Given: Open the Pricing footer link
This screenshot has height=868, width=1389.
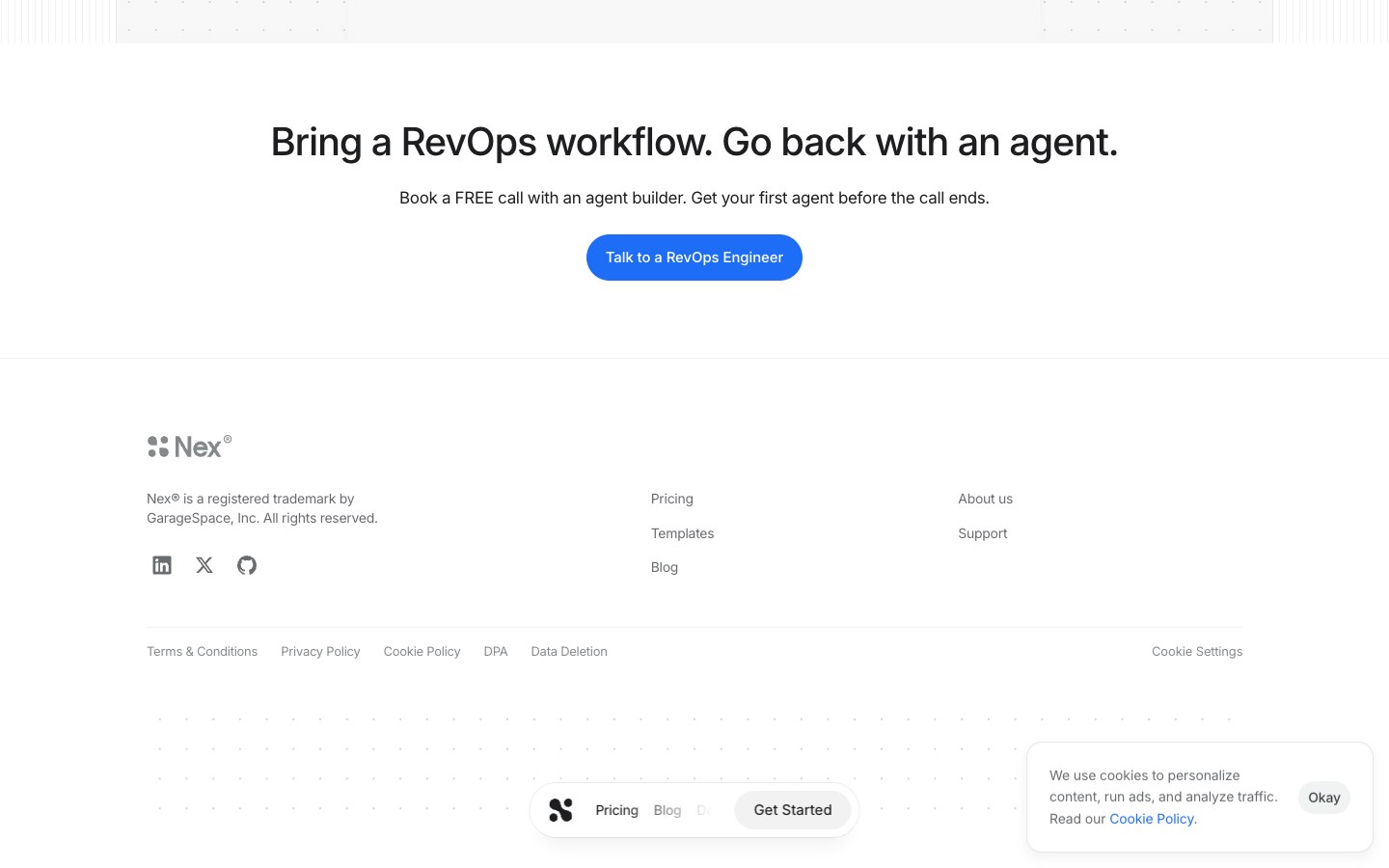Looking at the screenshot, I should coord(672,499).
